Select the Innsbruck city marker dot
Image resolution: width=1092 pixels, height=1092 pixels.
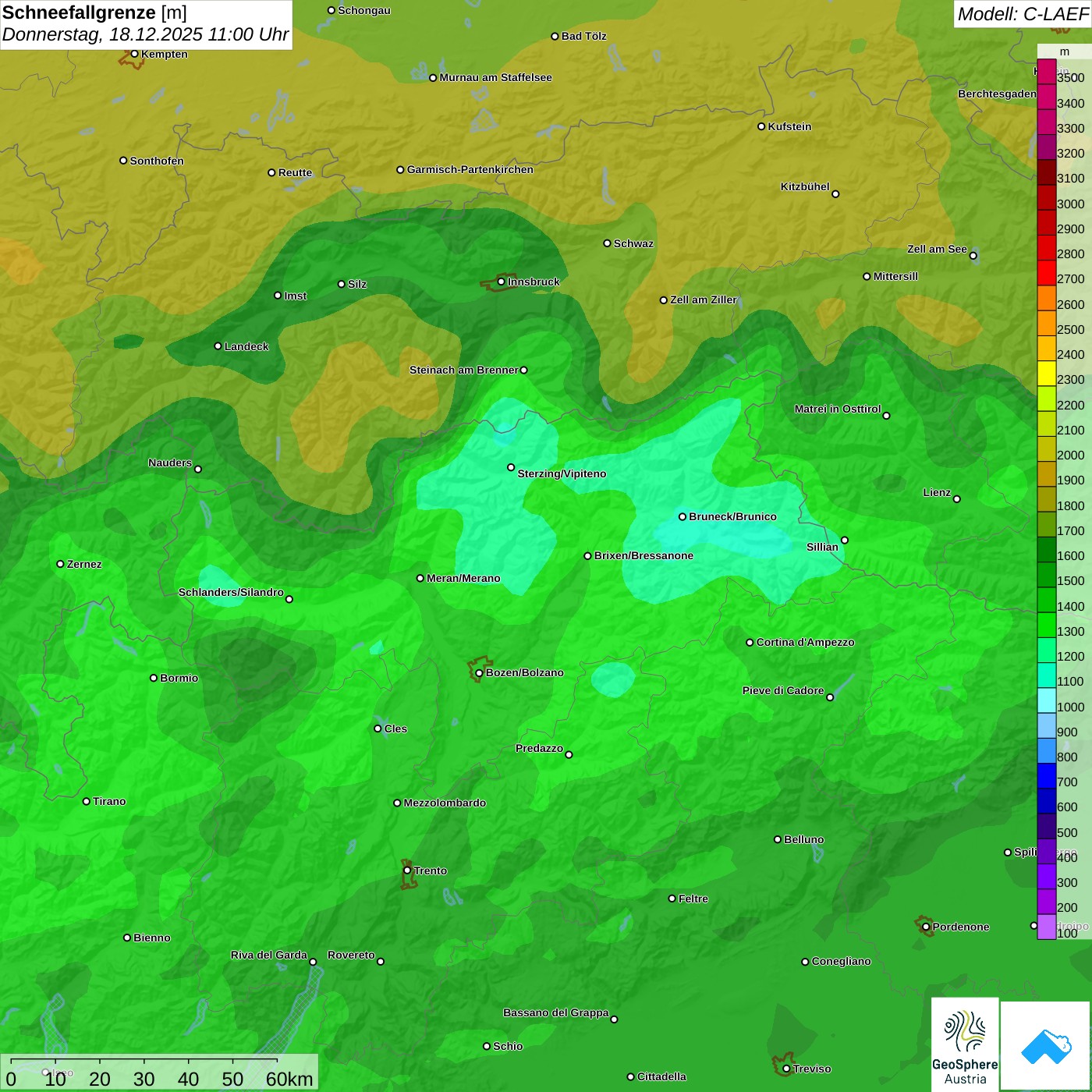pyautogui.click(x=502, y=282)
